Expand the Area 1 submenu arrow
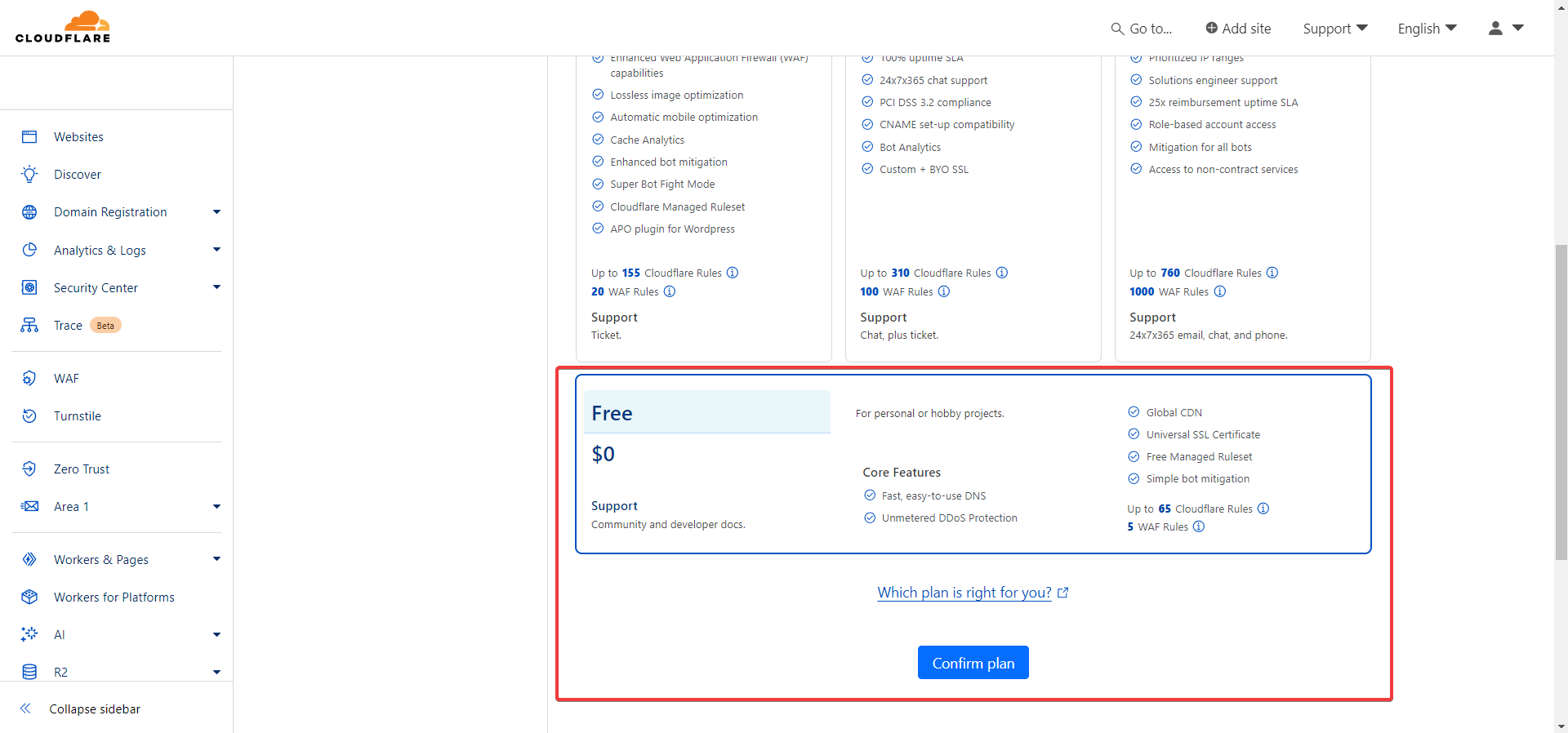 [x=216, y=506]
